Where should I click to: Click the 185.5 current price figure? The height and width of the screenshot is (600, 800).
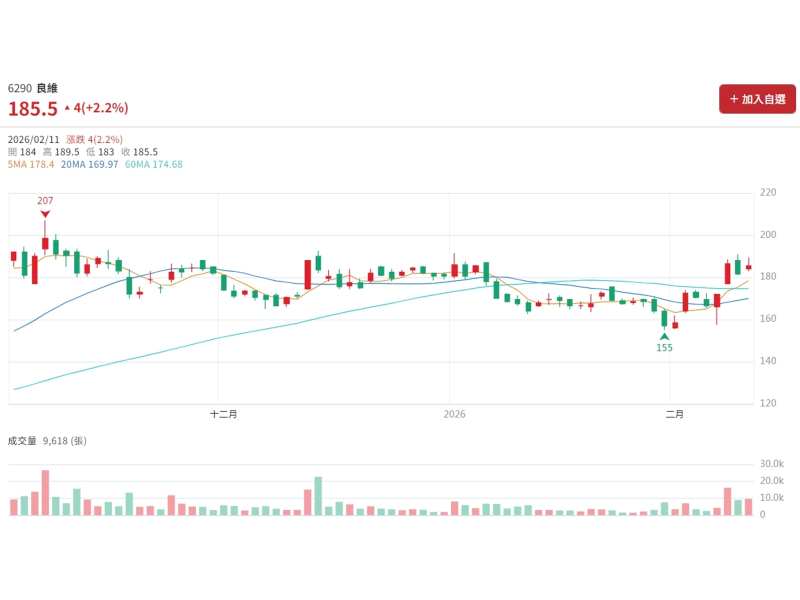click(32, 108)
